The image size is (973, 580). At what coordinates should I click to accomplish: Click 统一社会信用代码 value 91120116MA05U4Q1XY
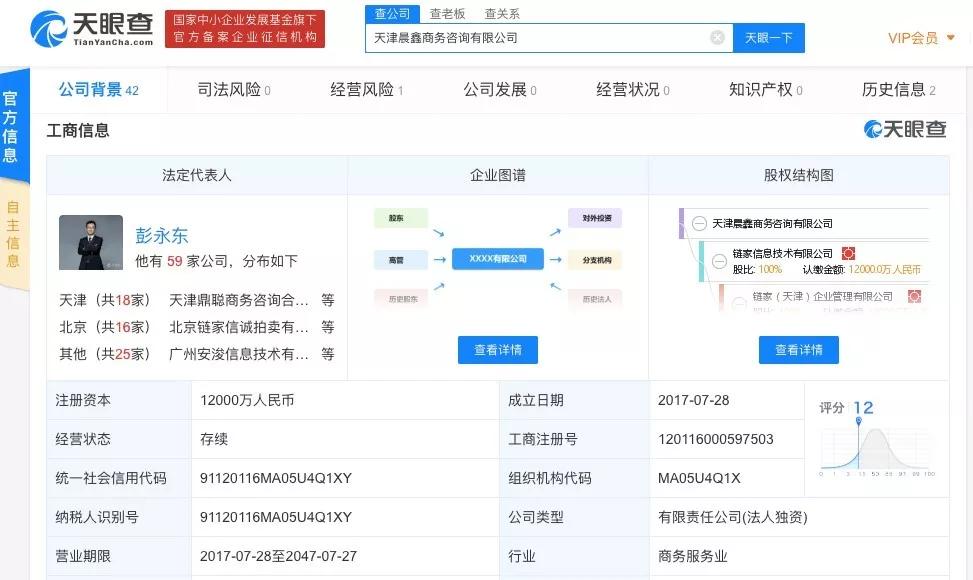tap(276, 478)
